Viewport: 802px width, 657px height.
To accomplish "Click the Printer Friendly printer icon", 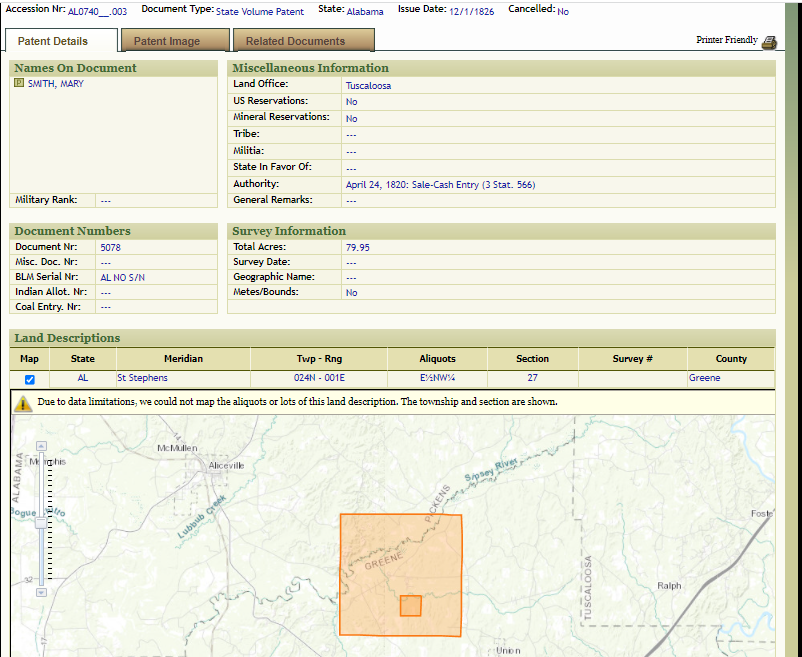I will click(769, 42).
